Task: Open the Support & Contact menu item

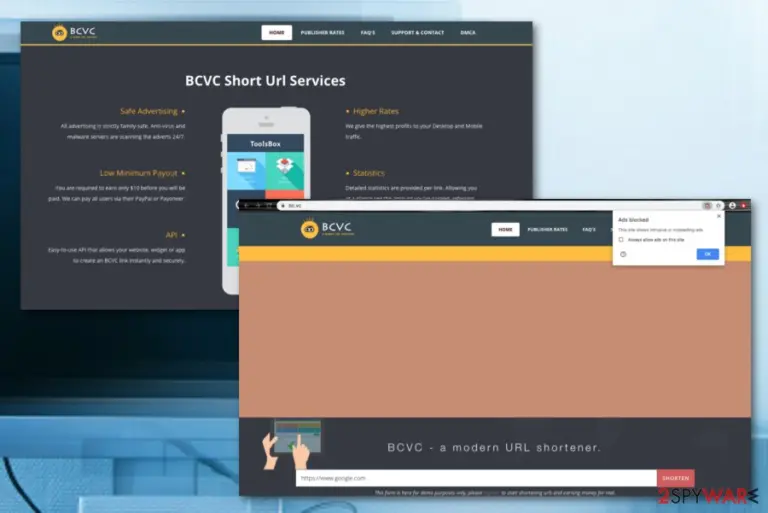Action: [417, 33]
